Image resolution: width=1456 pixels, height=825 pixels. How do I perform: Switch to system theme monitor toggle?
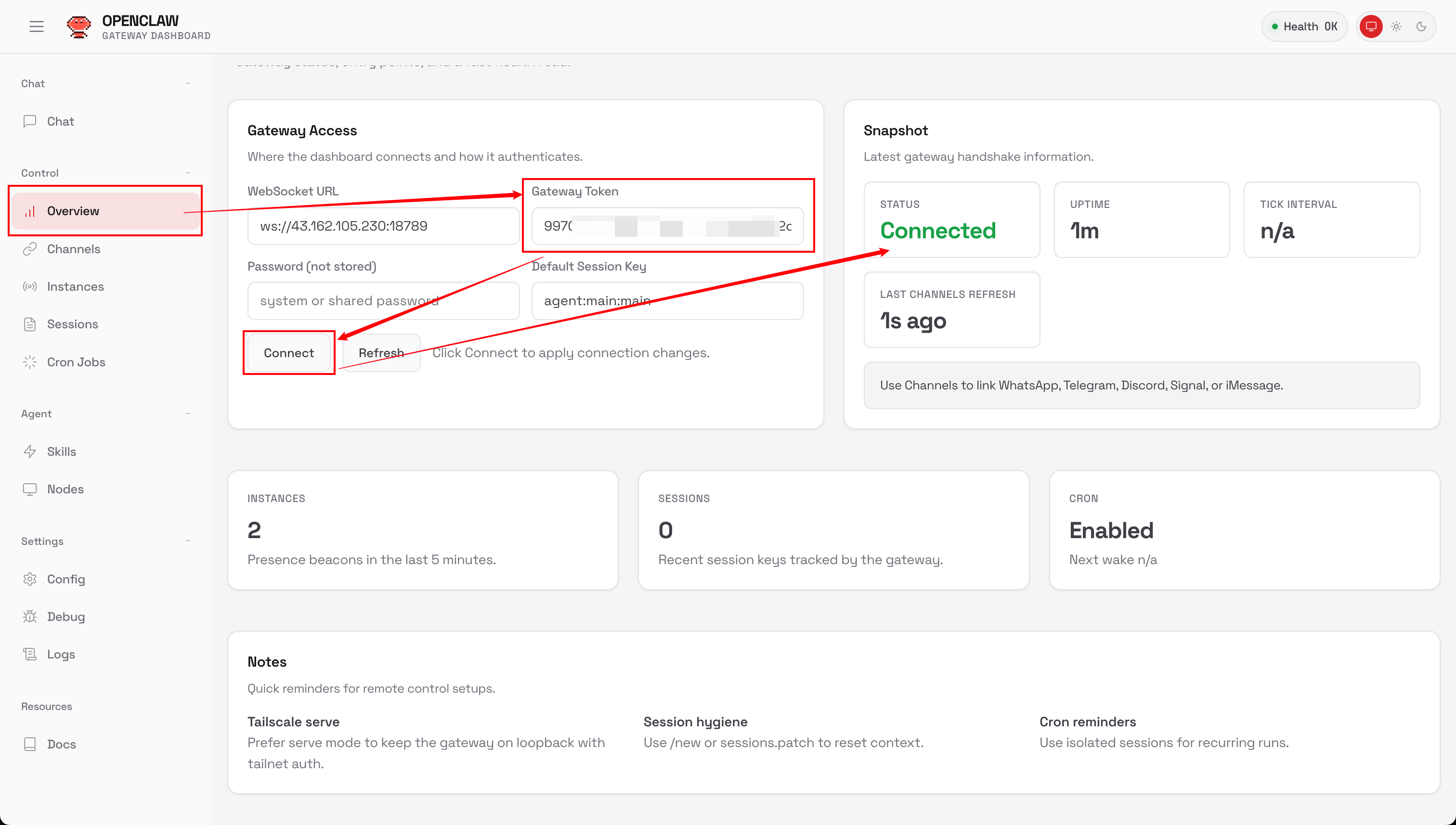click(1370, 26)
